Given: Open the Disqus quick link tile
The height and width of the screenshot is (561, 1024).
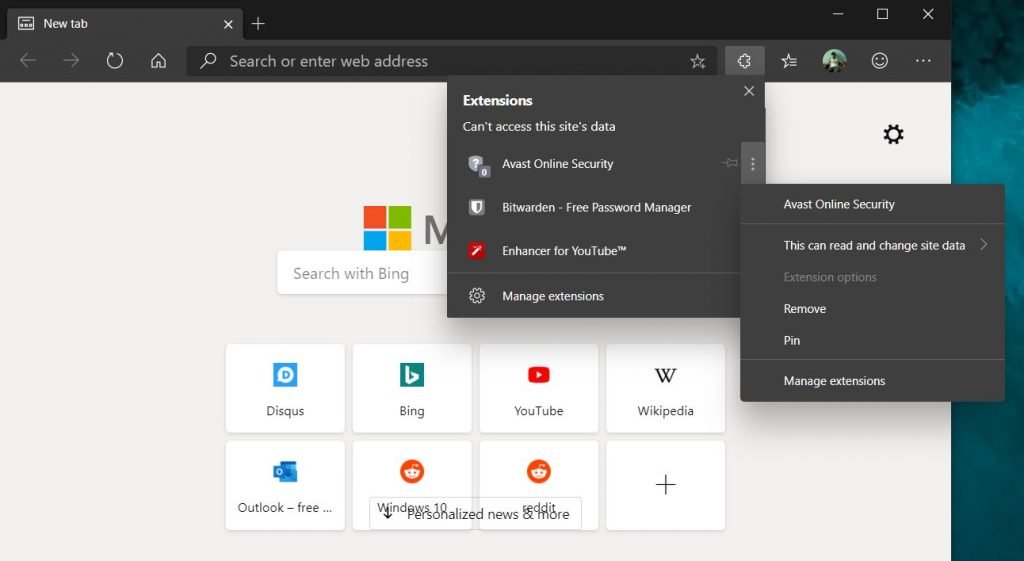Looking at the screenshot, I should (285, 388).
